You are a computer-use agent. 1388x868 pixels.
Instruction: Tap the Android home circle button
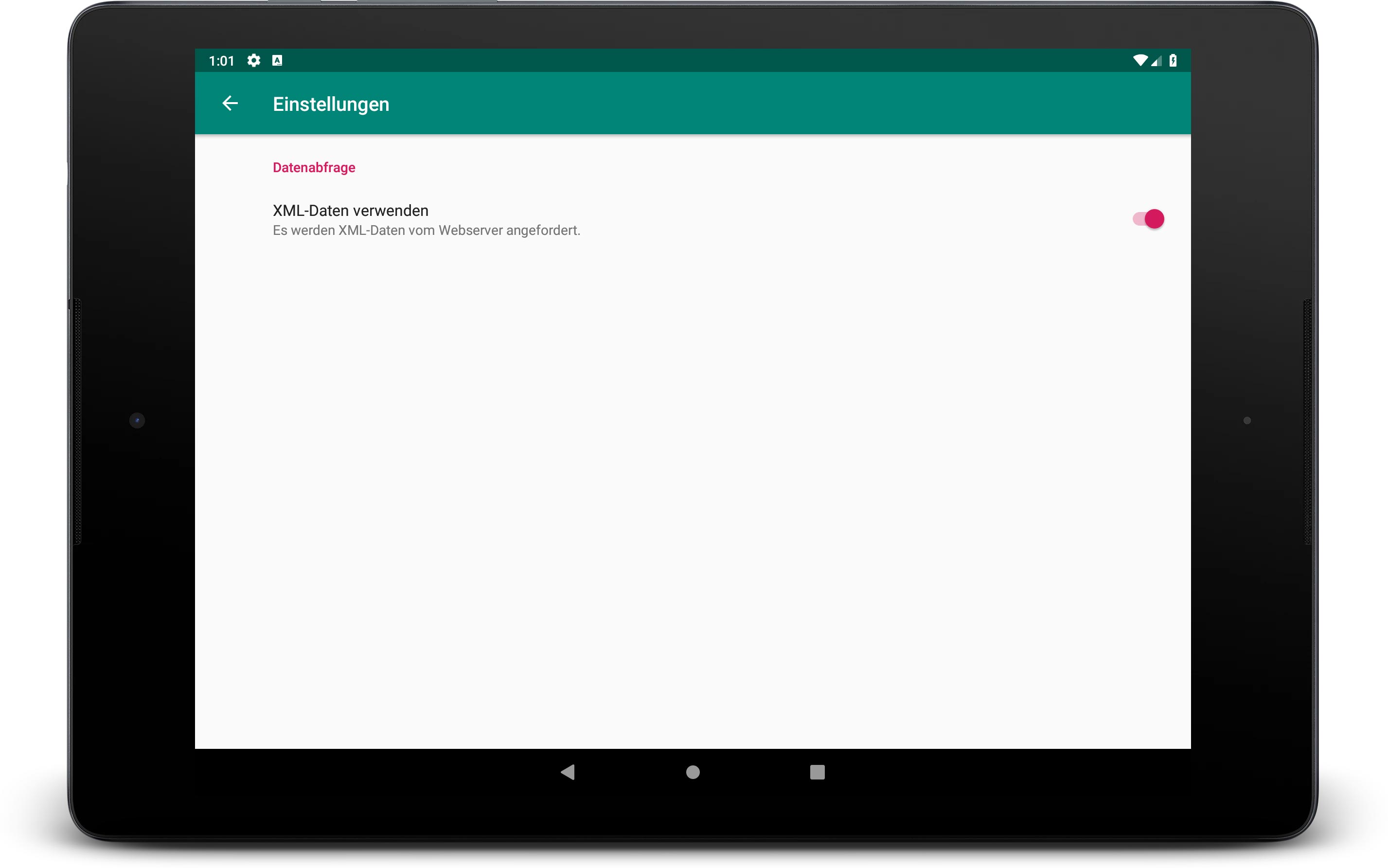click(693, 772)
